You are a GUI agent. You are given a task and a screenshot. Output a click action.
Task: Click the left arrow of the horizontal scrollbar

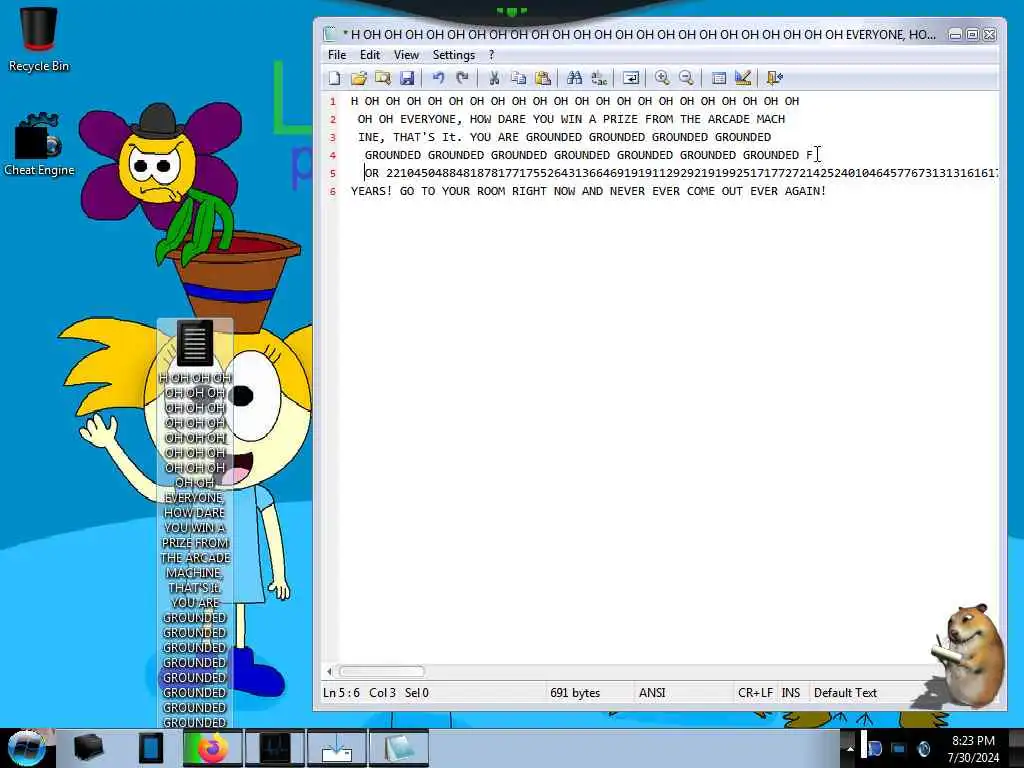tap(330, 671)
